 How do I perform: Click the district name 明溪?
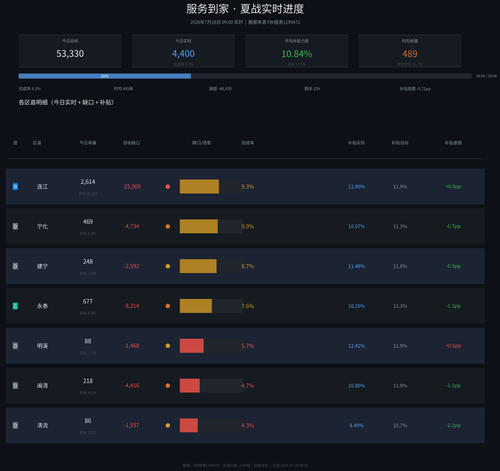[42, 346]
